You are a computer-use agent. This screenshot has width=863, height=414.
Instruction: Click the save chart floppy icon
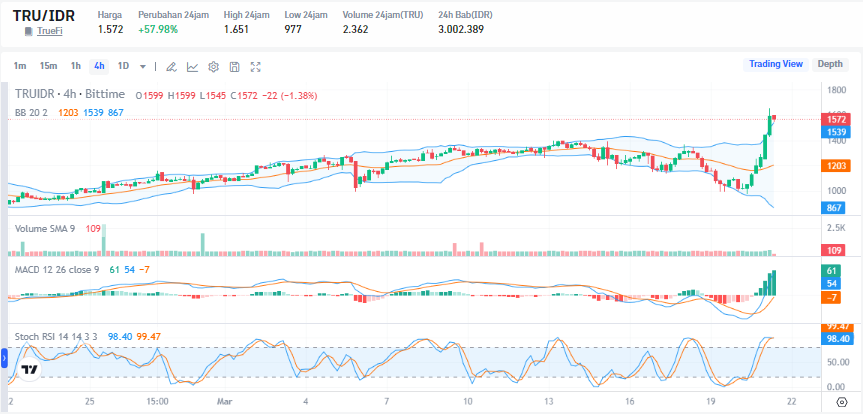234,67
